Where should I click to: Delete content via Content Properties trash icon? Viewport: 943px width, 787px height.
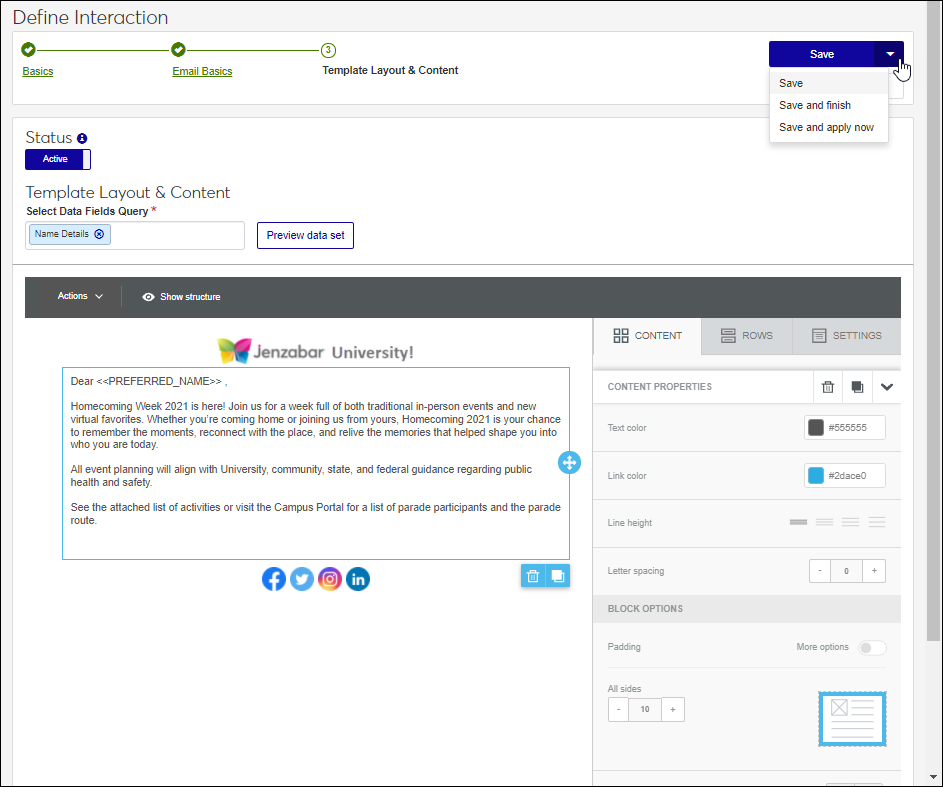[828, 387]
